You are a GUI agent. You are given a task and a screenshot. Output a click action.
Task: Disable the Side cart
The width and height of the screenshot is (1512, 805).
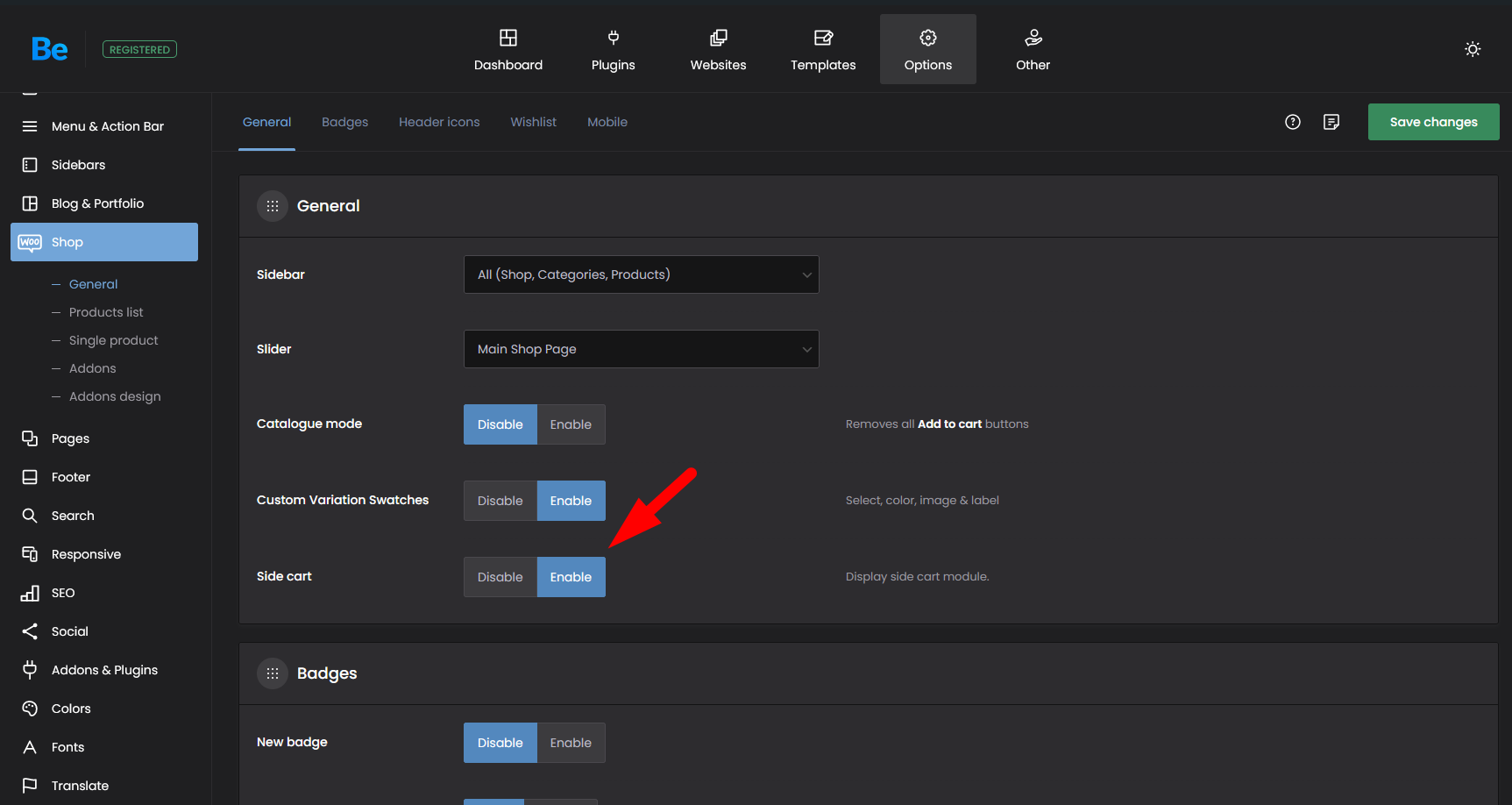tap(500, 577)
